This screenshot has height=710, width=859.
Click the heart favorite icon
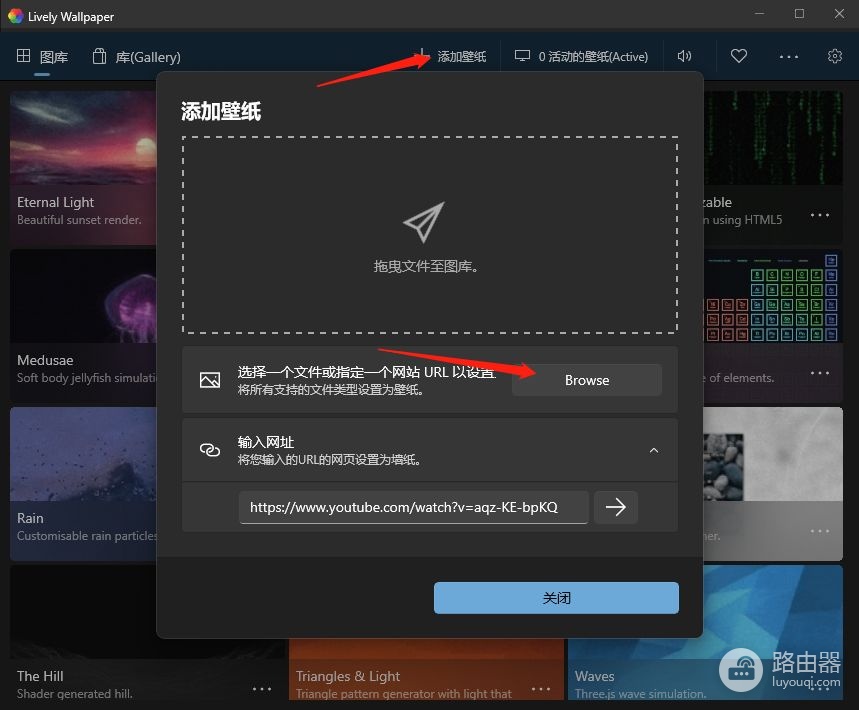[x=738, y=56]
